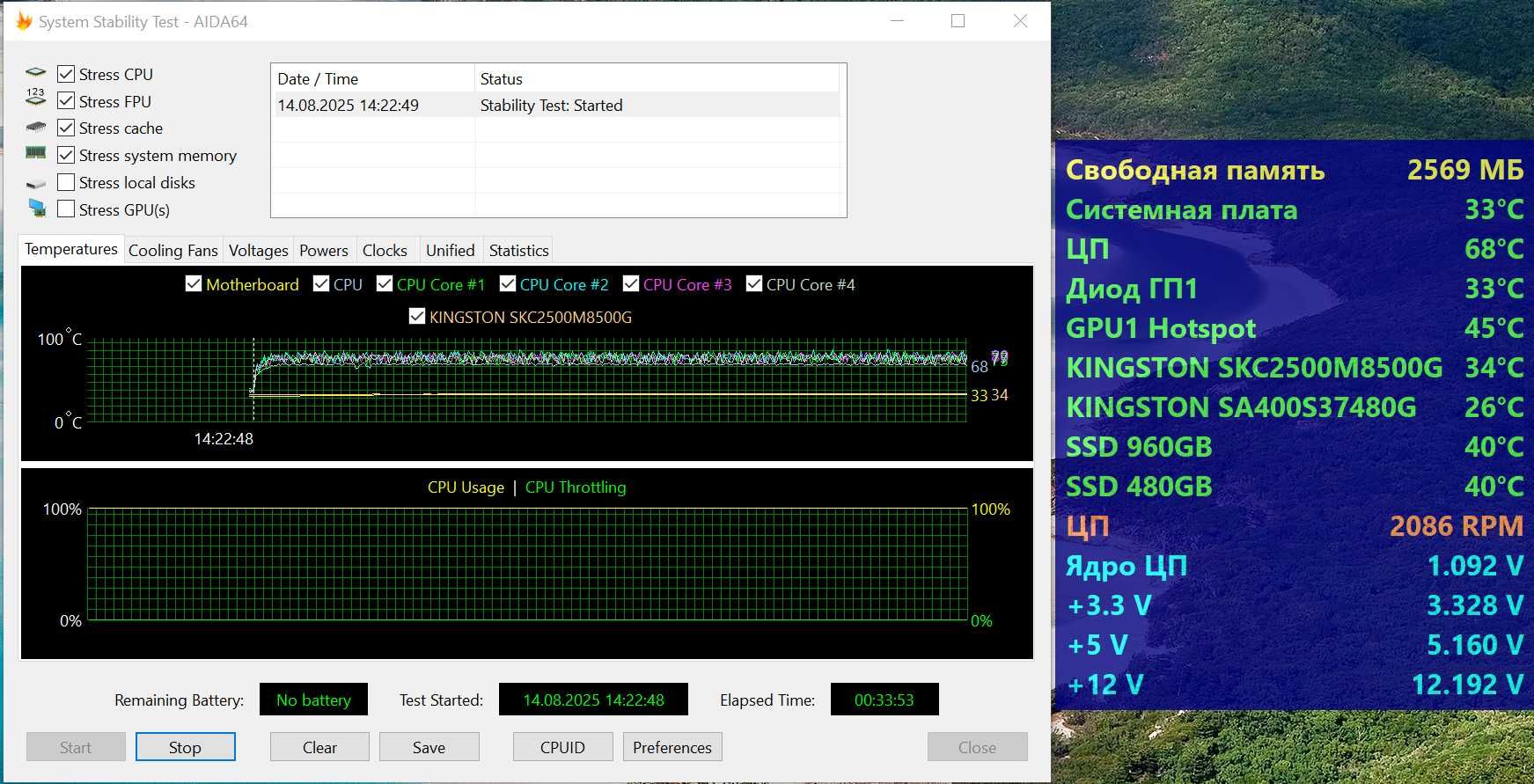Switch to the Cooling Fans tab
This screenshot has width=1534, height=784.
[x=173, y=251]
